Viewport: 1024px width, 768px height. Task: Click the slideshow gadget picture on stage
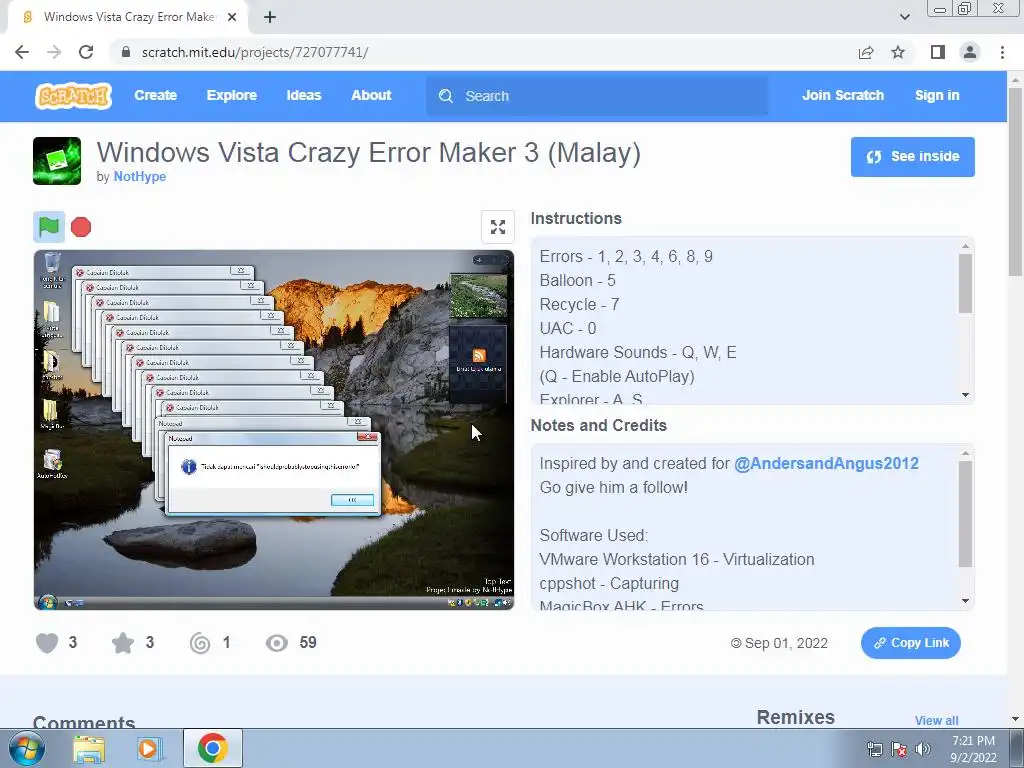pyautogui.click(x=479, y=296)
